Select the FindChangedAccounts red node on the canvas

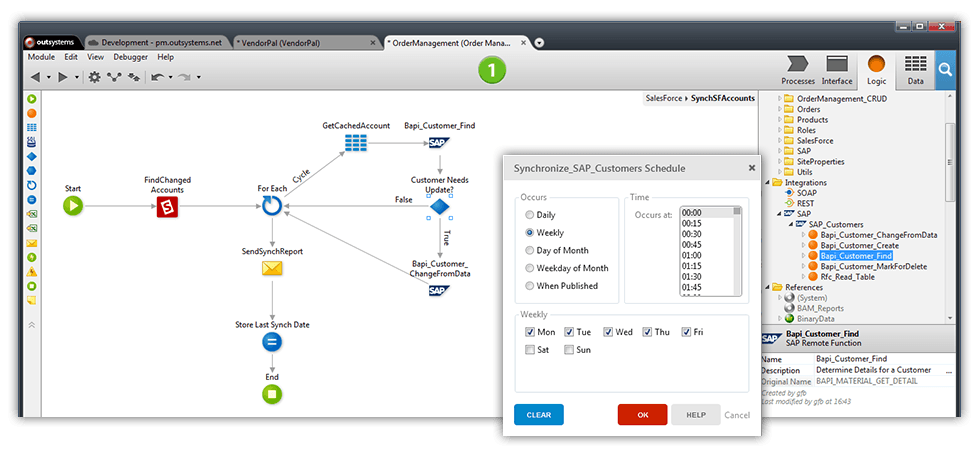167,206
